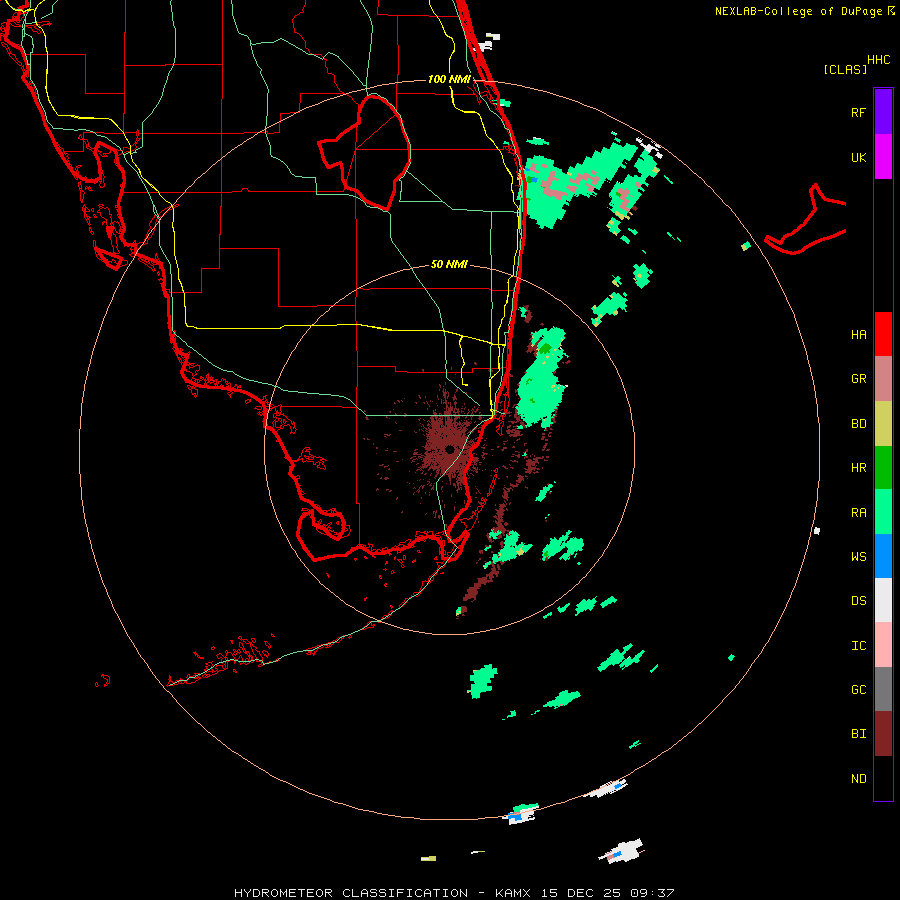
Task: Click the 100 NMI range ring label
Action: click(449, 79)
